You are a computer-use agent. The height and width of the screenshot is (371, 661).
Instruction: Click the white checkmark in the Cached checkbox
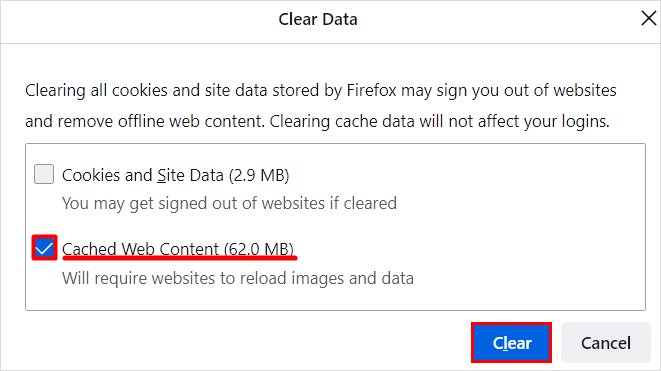click(x=44, y=248)
